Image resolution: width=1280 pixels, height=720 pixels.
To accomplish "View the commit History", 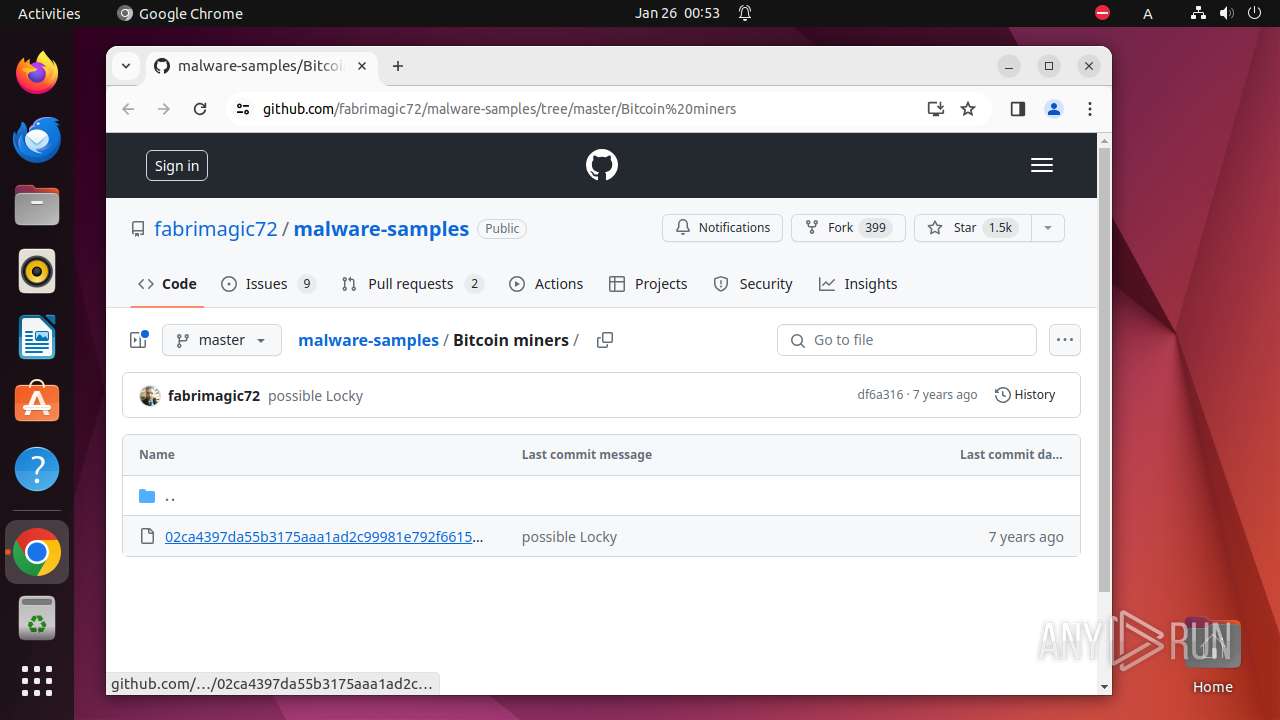I will 1025,395.
